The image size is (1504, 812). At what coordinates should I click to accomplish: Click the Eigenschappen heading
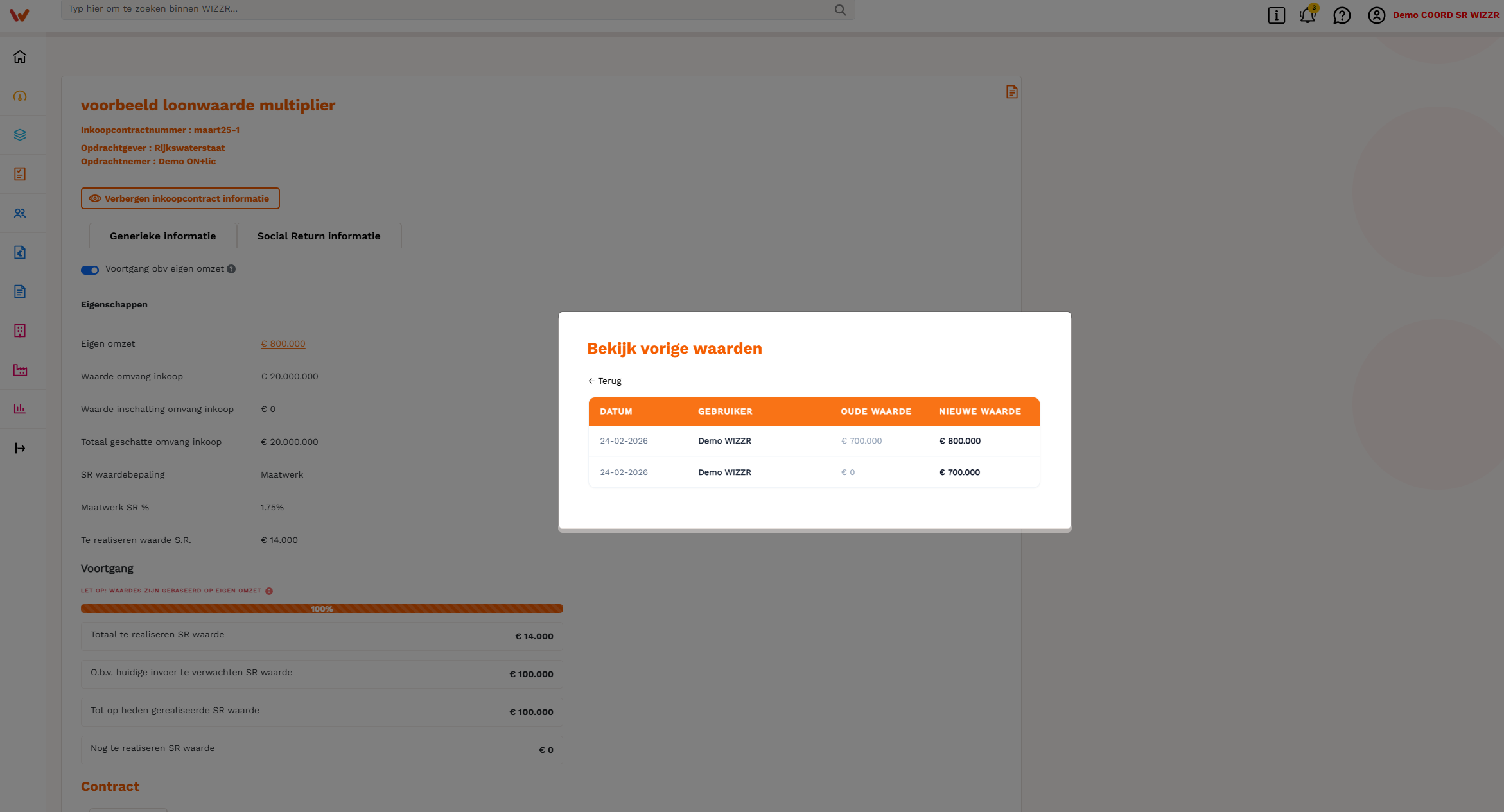tap(114, 305)
